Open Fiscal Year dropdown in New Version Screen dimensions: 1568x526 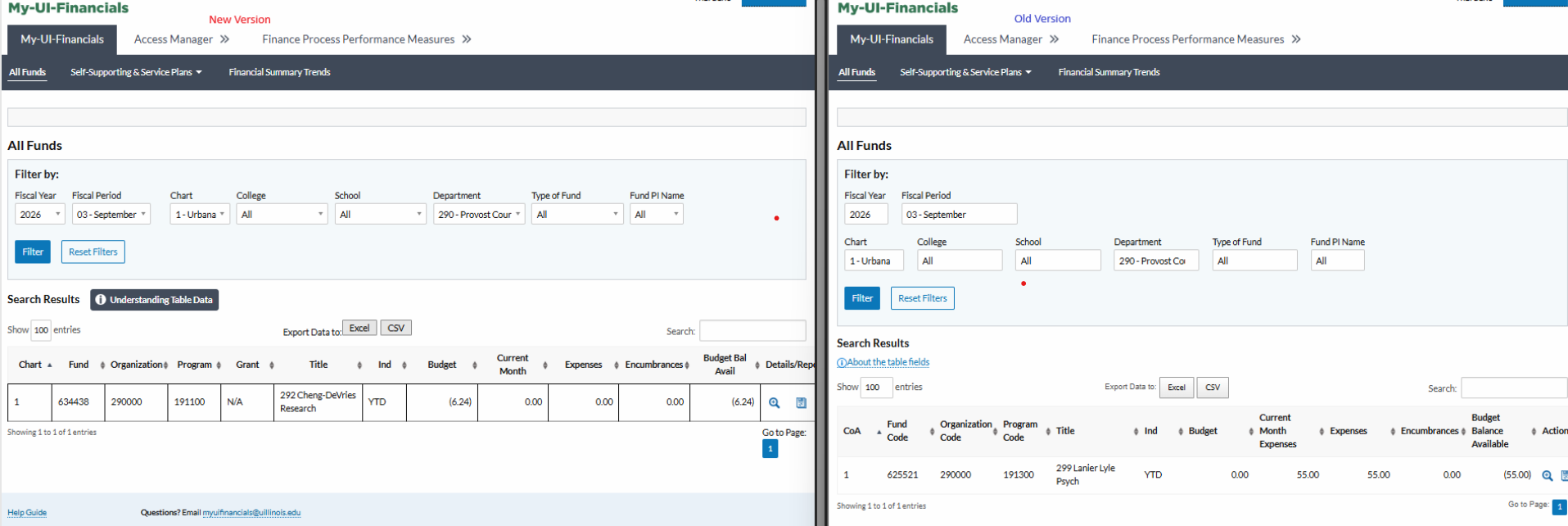(x=39, y=215)
